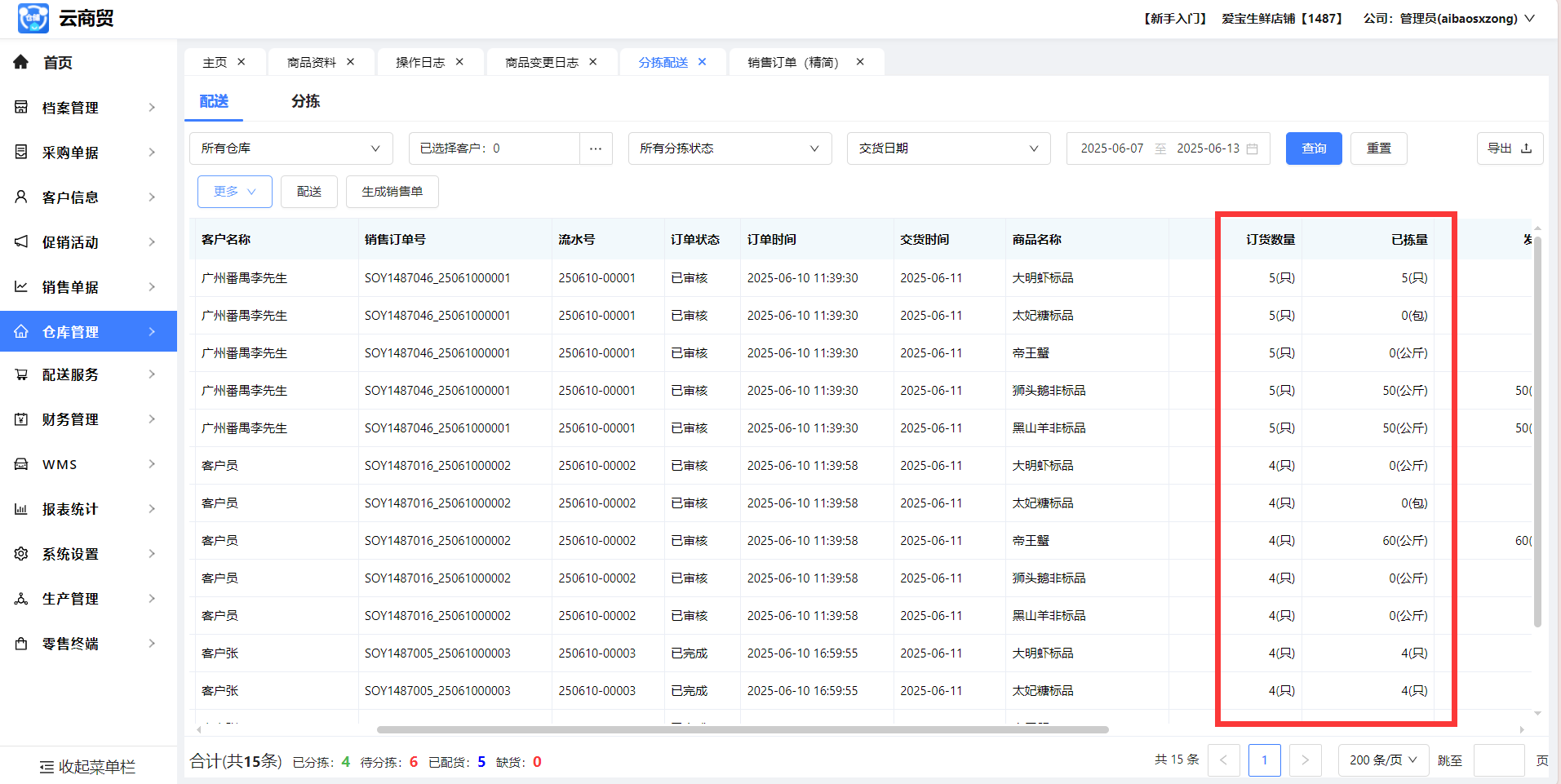Click the 报表统计 bar chart icon
This screenshot has height=784, width=1561.
(x=21, y=509)
